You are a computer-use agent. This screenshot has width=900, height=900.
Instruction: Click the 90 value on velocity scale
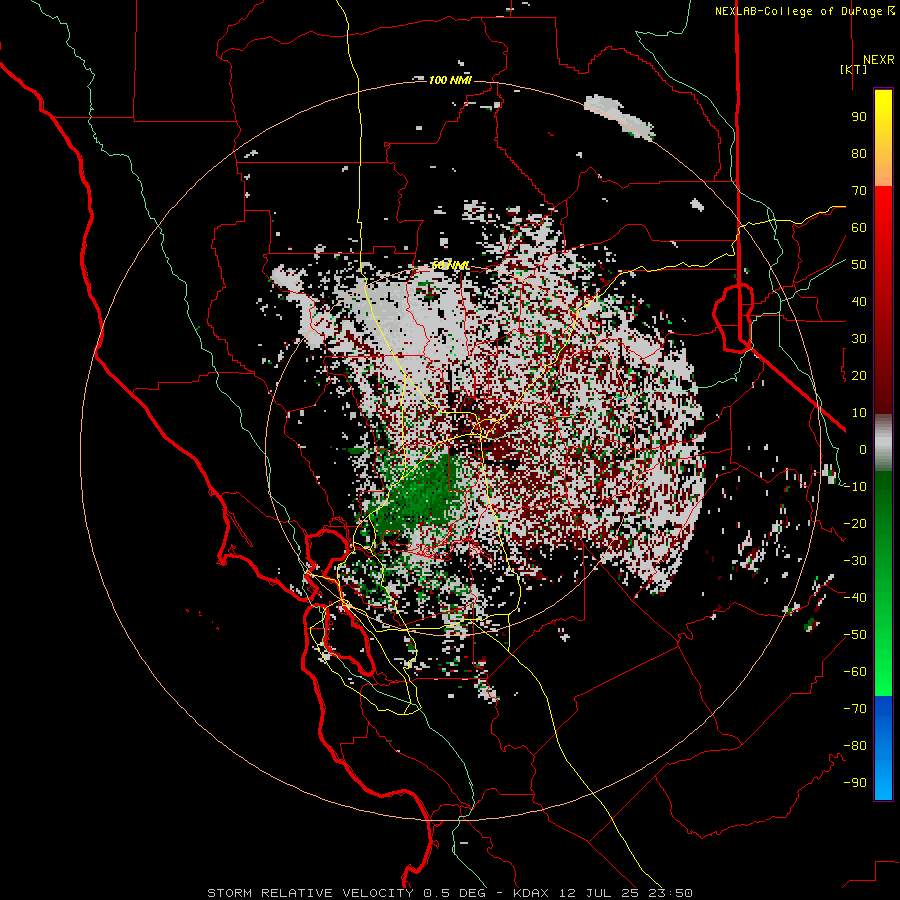859,117
